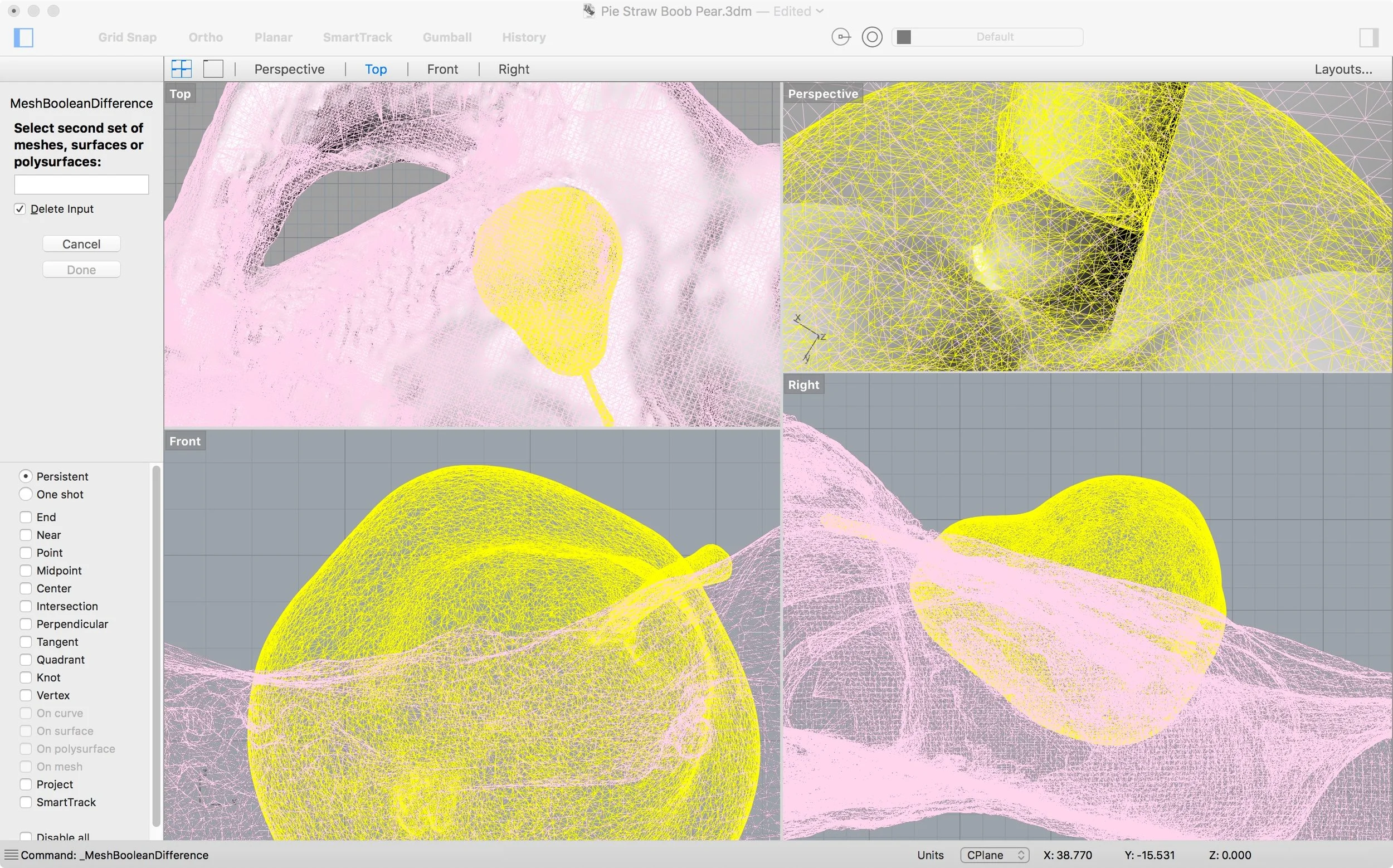Open the Rhino document icon in title bar
Screen dimensions: 1393x868
588,11
